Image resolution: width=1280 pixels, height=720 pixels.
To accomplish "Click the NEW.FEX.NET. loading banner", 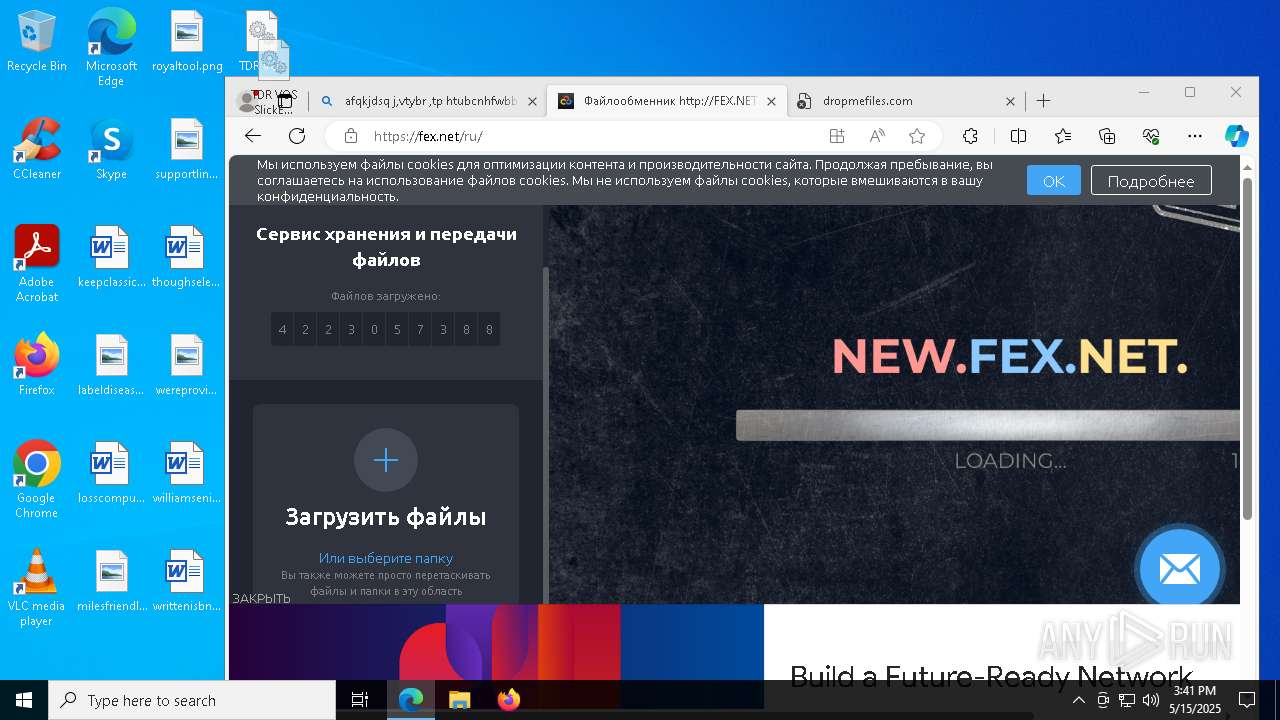I will [x=1010, y=356].
